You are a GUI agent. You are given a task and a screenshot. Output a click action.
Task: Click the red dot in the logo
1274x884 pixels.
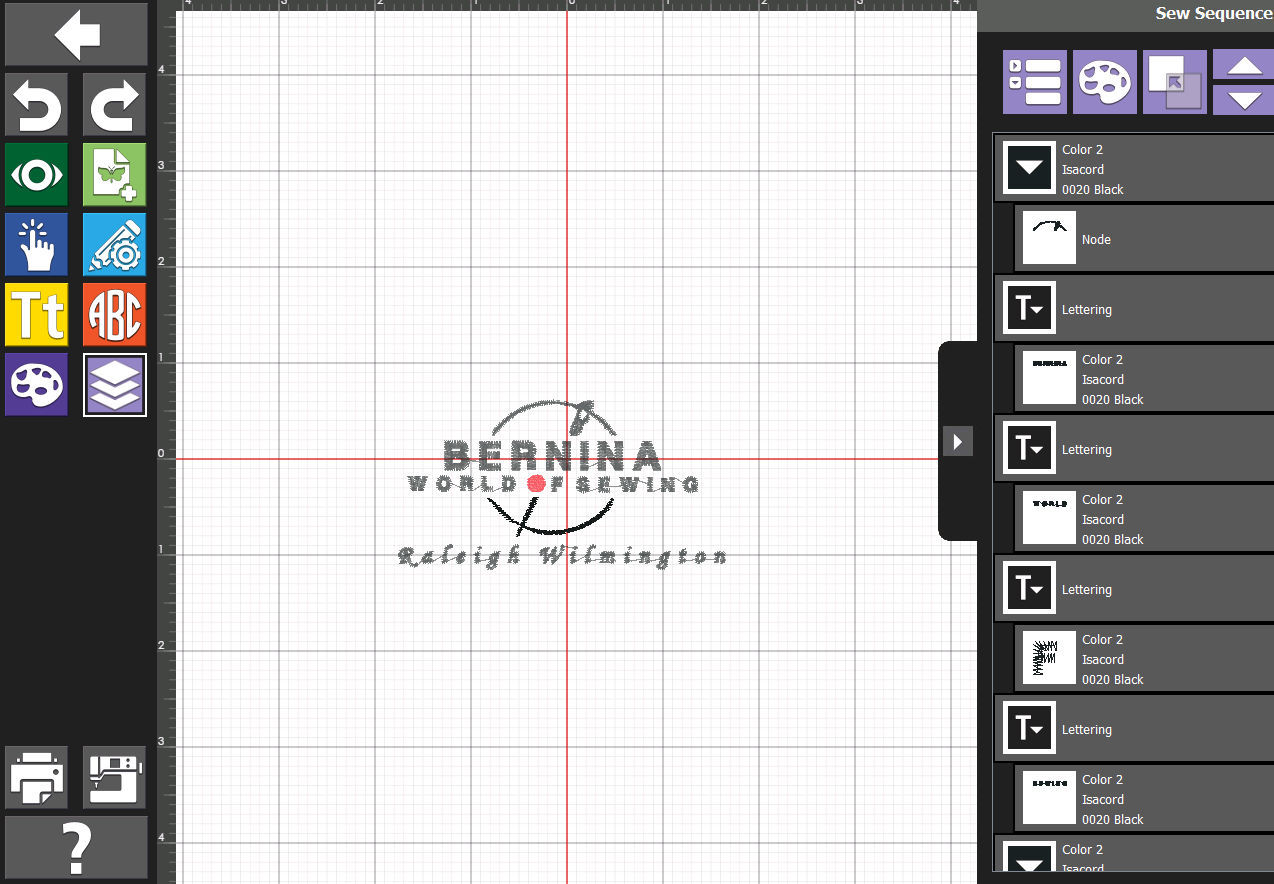[536, 484]
